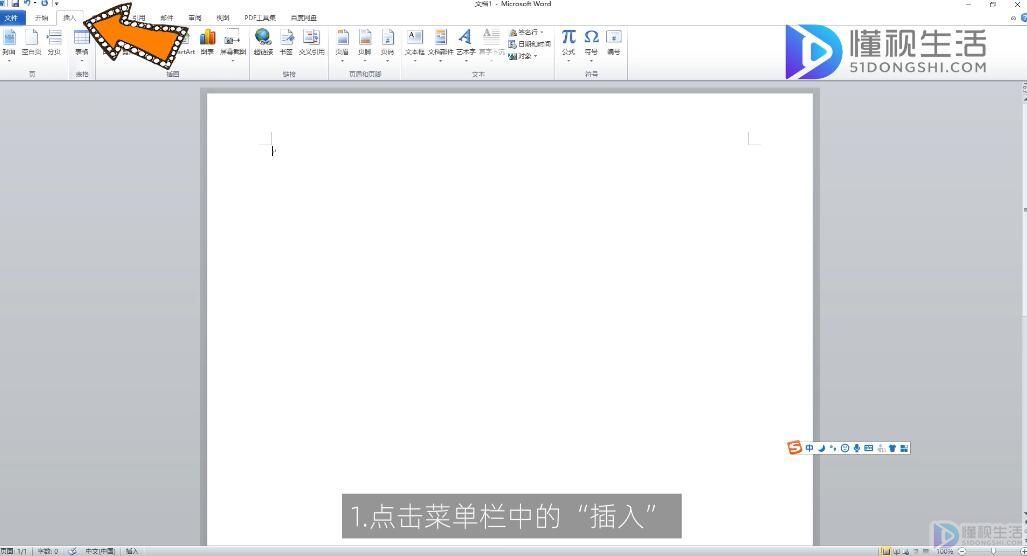The width and height of the screenshot is (1027, 556).
Task: Insert an equation (公式) pi icon
Action: [x=569, y=45]
